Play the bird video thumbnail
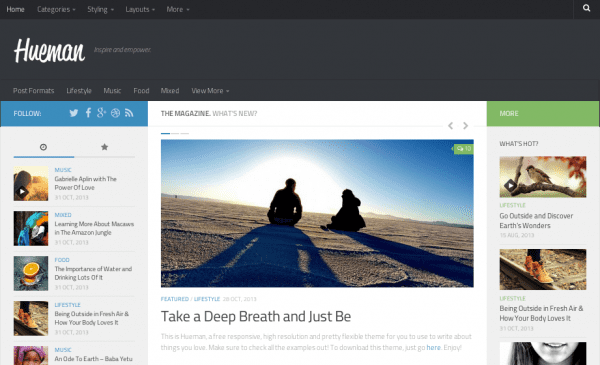This screenshot has height=365, width=600. 510,186
